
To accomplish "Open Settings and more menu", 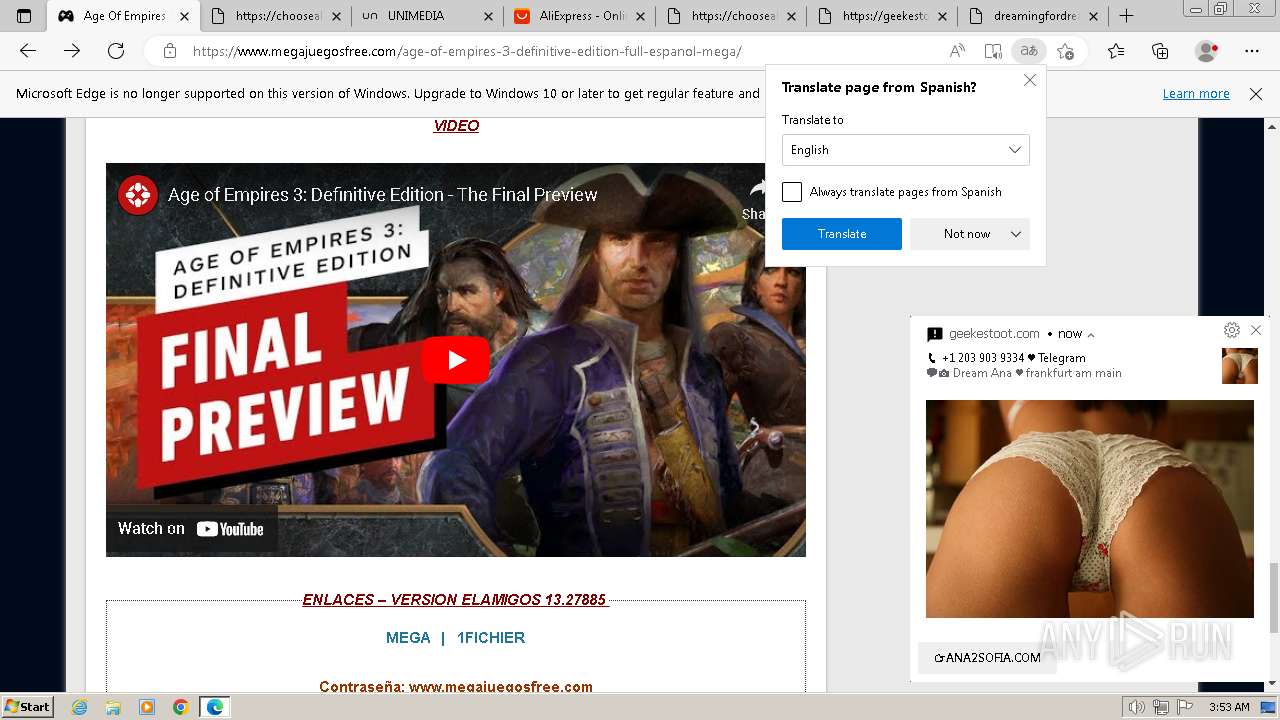I will pyautogui.click(x=1252, y=51).
